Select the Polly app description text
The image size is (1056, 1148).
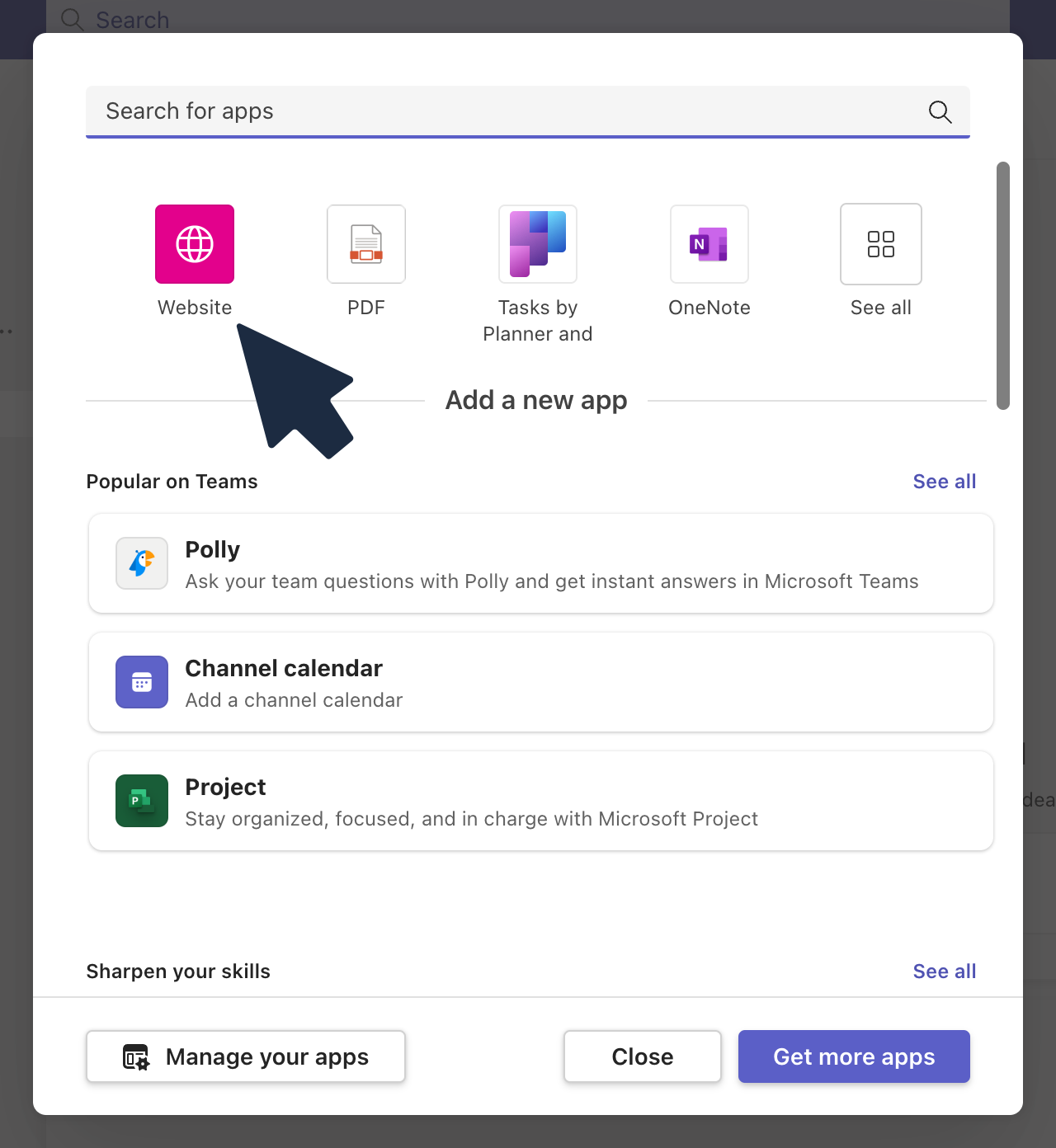(x=551, y=581)
